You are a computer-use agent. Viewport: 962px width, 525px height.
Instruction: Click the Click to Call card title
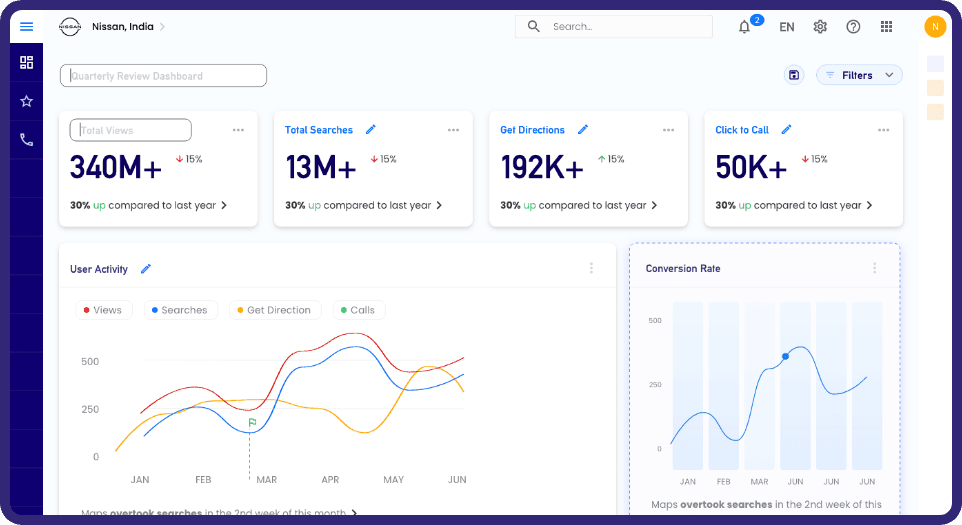coord(742,130)
